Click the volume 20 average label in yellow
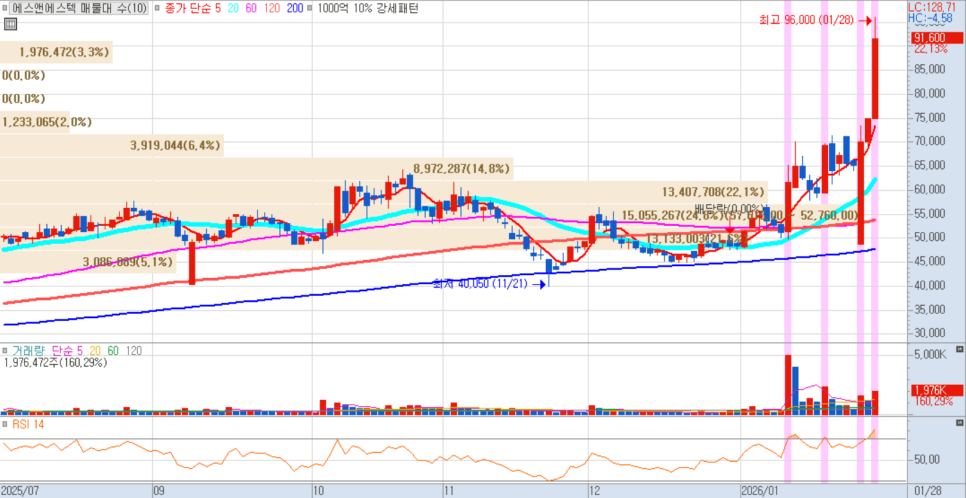 (97, 351)
